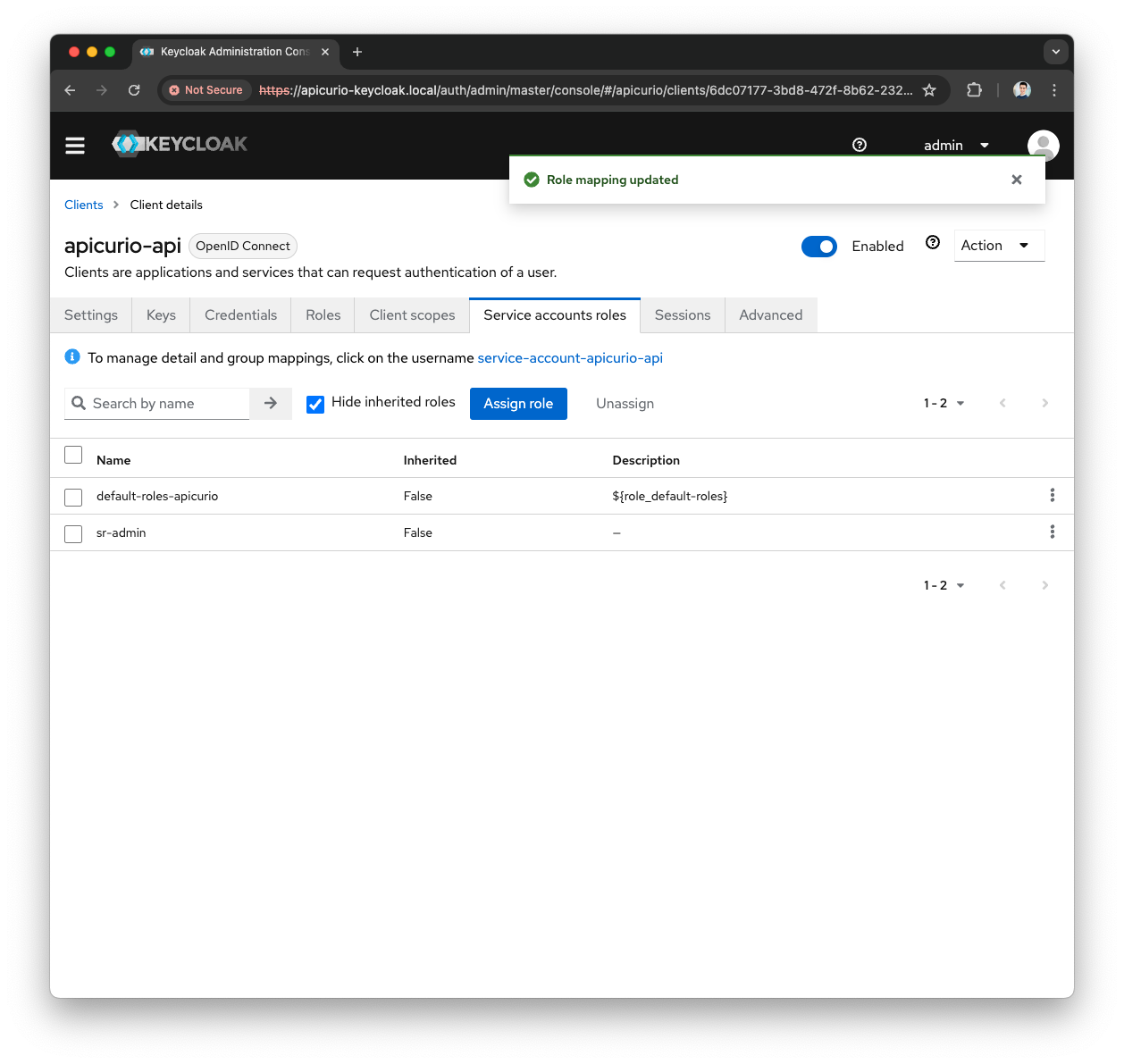Click the user avatar icon
1124x1064 pixels.
click(x=1043, y=145)
